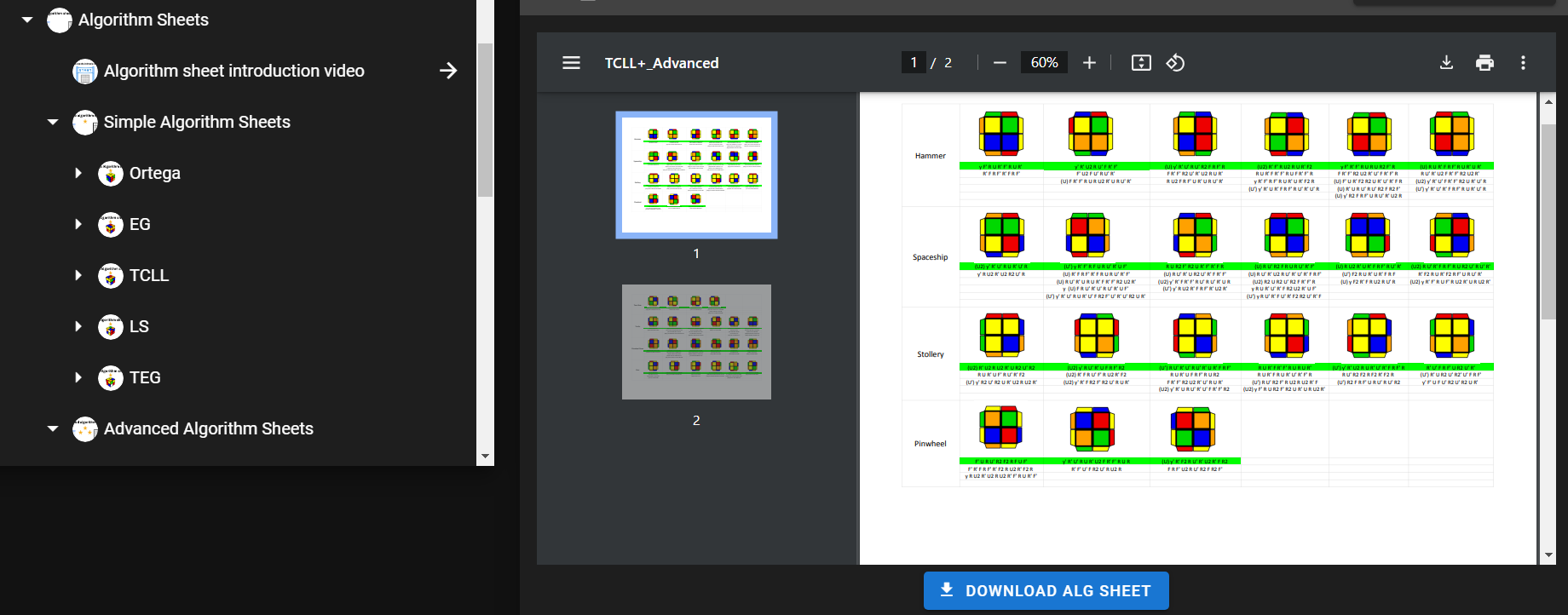Download the PDF from the toolbar
Image resolution: width=1568 pixels, height=615 pixels.
coord(1446,63)
